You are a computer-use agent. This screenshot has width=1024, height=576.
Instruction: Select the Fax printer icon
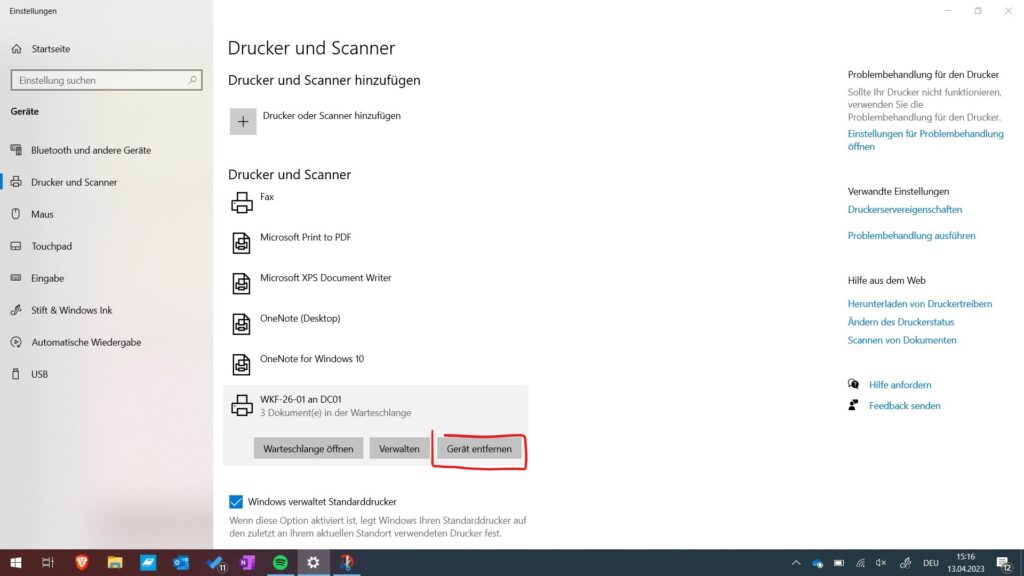pyautogui.click(x=242, y=202)
